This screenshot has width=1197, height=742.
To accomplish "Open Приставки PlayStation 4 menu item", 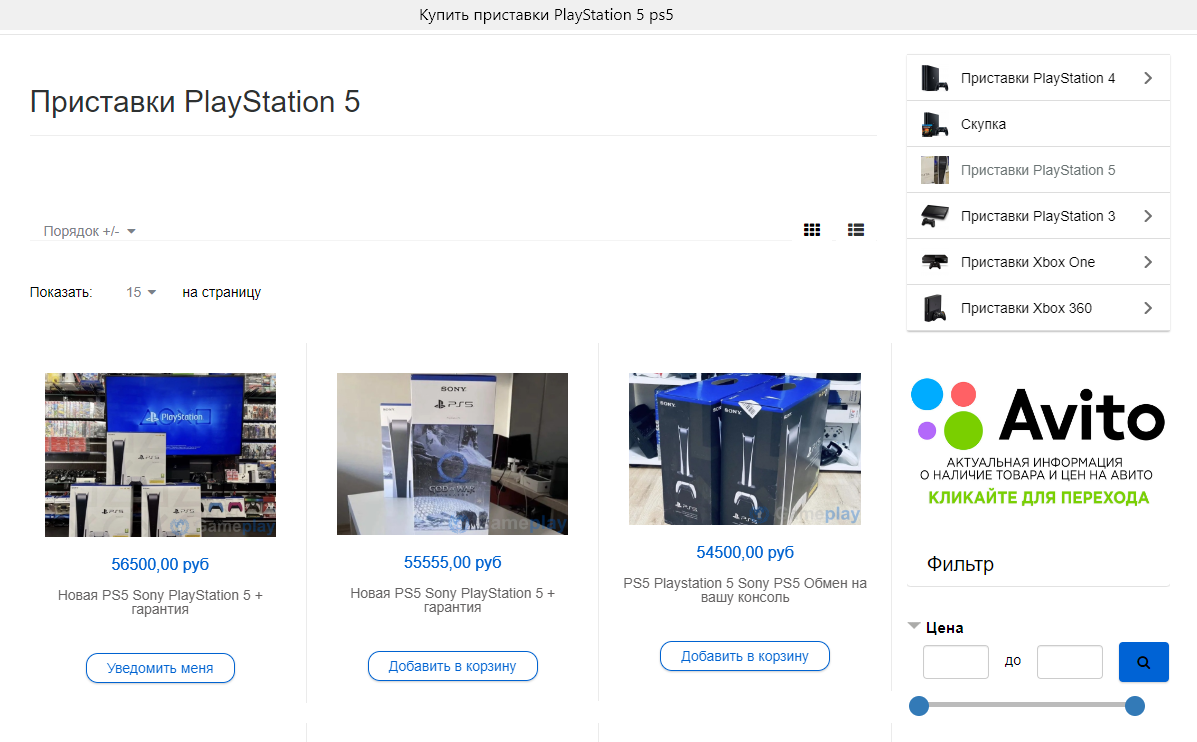I will click(1038, 78).
